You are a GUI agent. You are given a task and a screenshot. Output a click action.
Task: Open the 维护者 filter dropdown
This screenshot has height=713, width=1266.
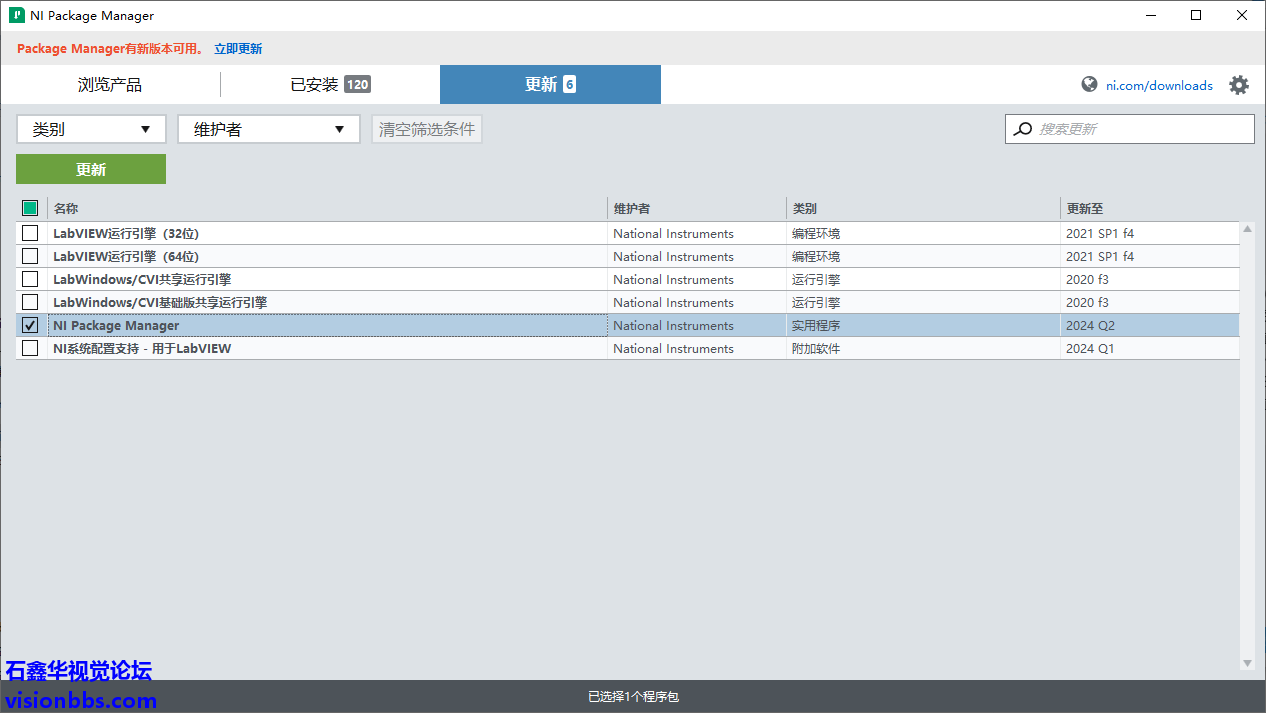[268, 129]
